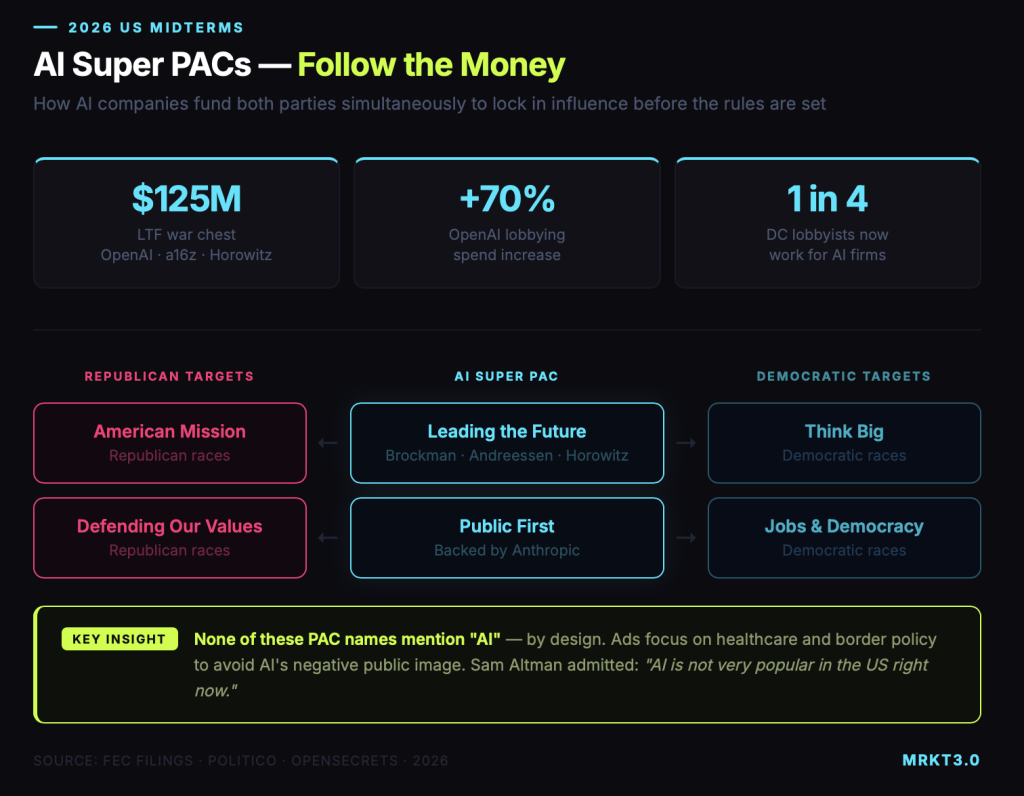Select the Defending Our Values card
1024x796 pixels.
(170, 538)
